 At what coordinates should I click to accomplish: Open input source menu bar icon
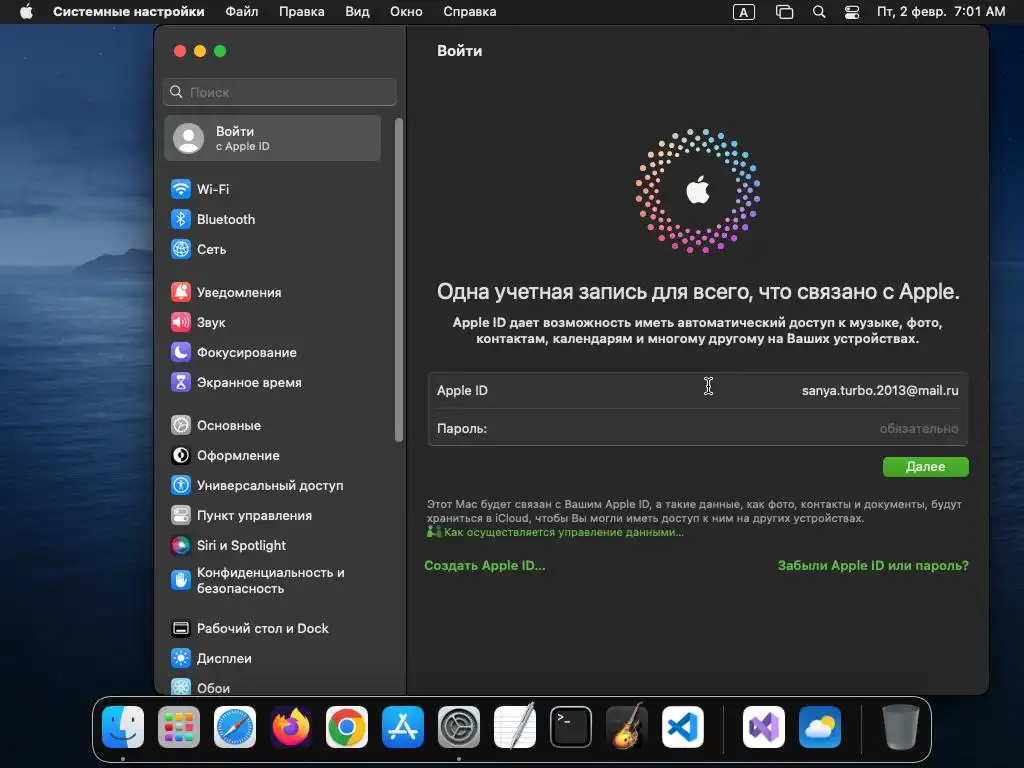click(x=744, y=12)
